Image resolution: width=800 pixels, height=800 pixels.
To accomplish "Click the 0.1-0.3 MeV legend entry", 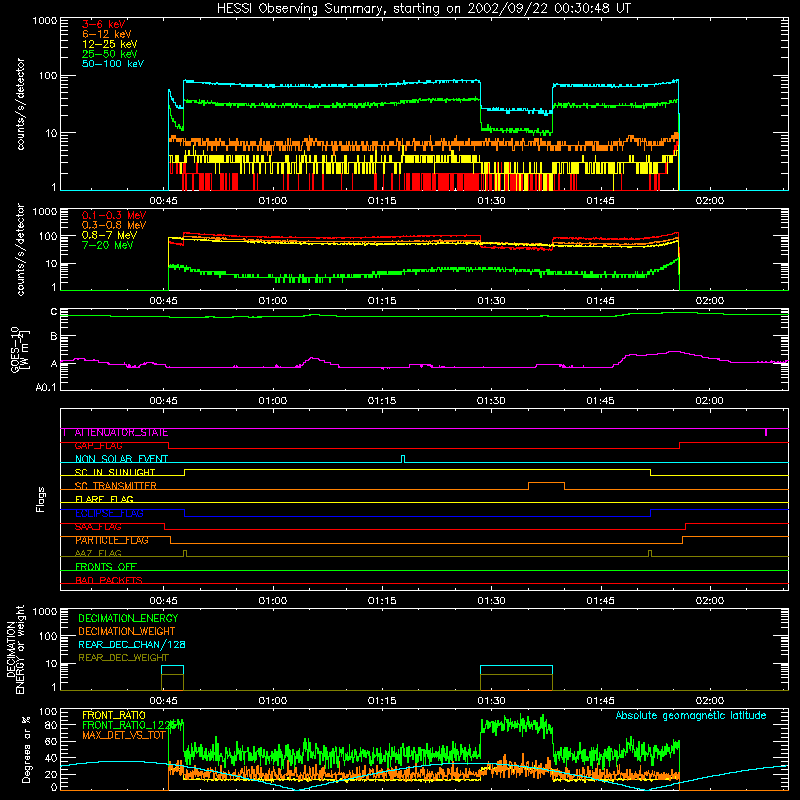I will click(114, 215).
